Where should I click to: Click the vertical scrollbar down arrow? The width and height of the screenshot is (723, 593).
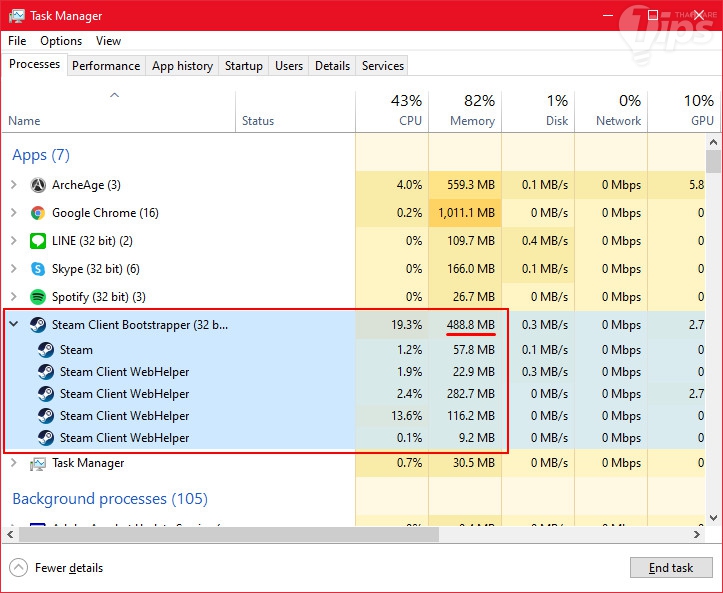coord(713,517)
